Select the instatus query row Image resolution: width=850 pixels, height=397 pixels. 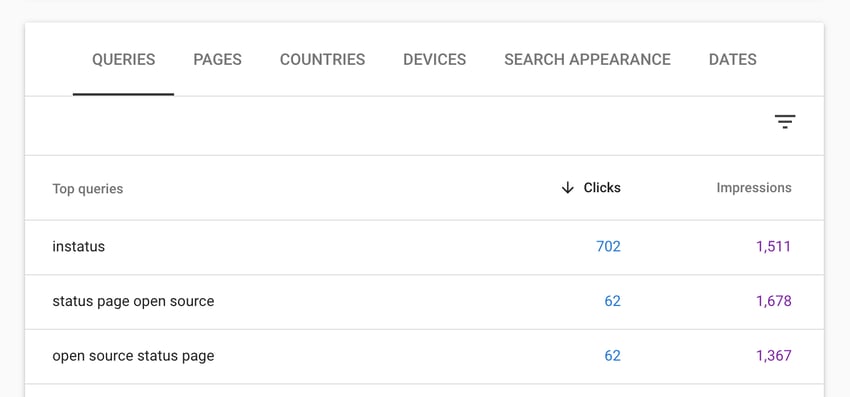click(424, 247)
